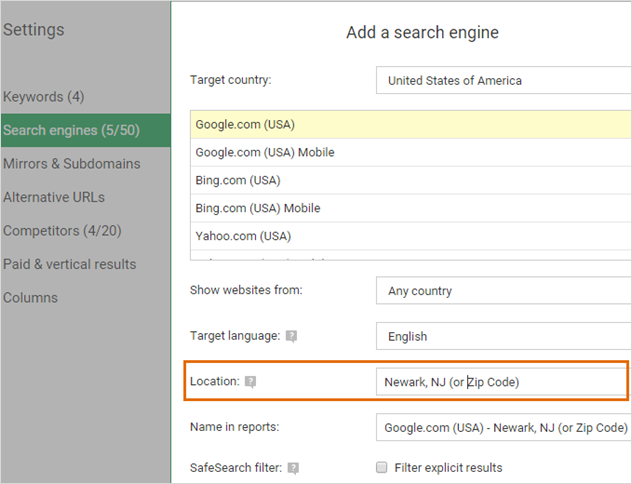The image size is (632, 484).
Task: Select Yahoo.com (USA) search engine
Action: click(x=243, y=237)
